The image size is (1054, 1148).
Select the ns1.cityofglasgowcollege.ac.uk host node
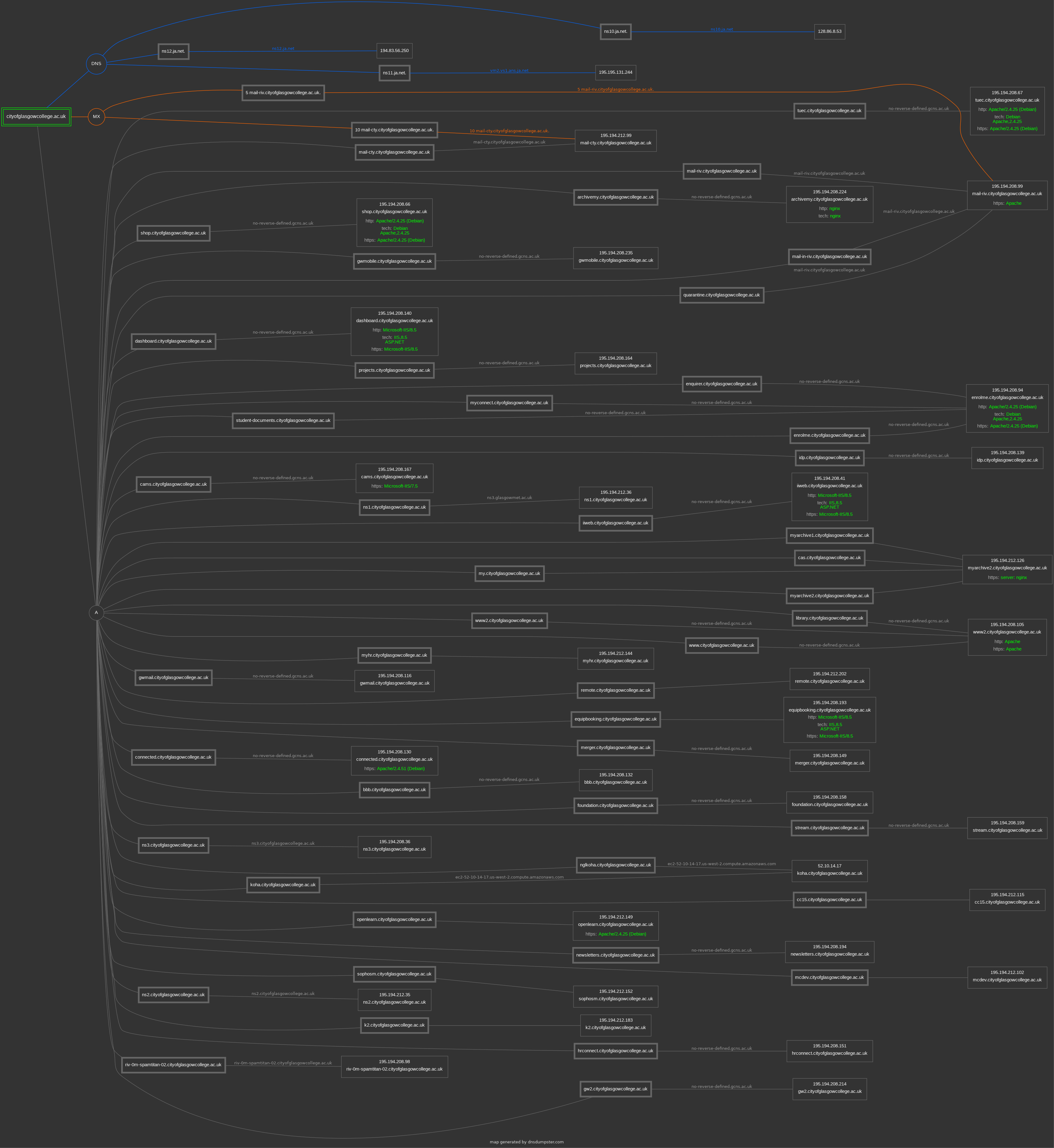point(395,507)
